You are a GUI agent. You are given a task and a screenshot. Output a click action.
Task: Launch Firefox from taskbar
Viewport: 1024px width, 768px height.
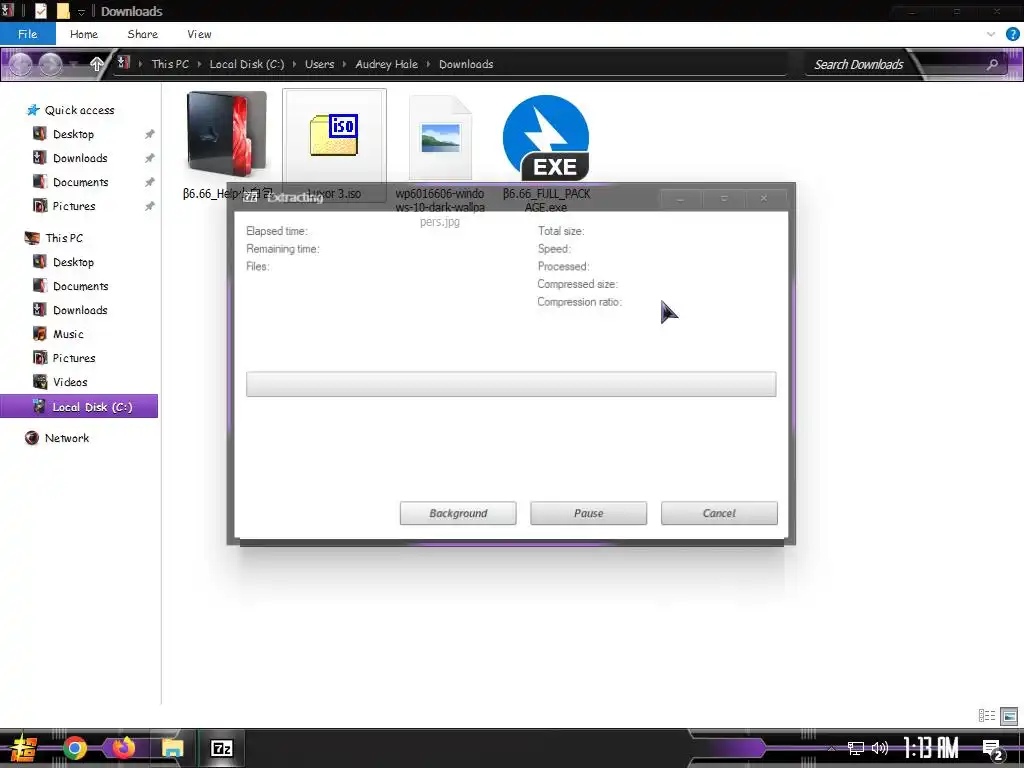point(123,748)
